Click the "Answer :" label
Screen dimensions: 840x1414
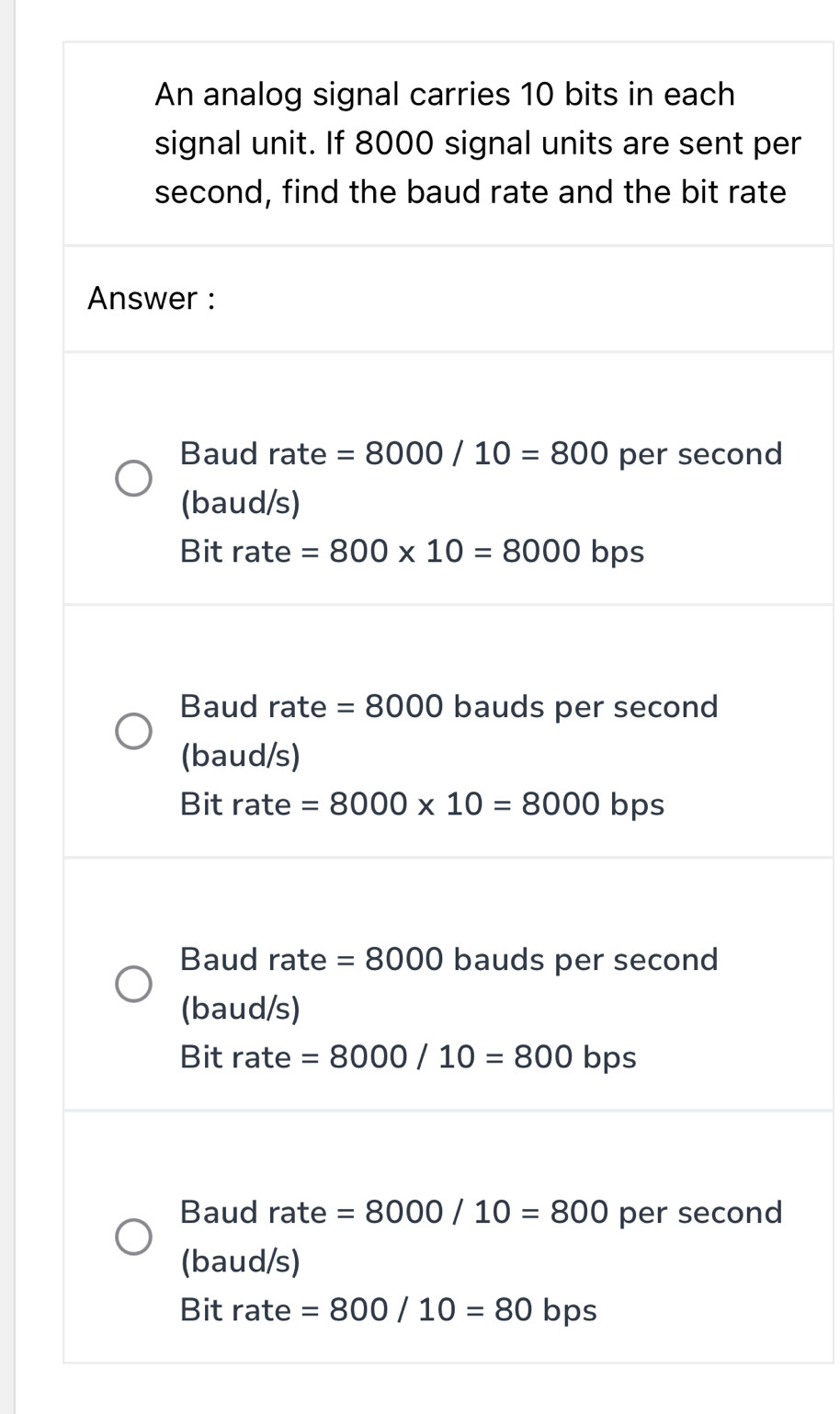pyautogui.click(x=152, y=298)
